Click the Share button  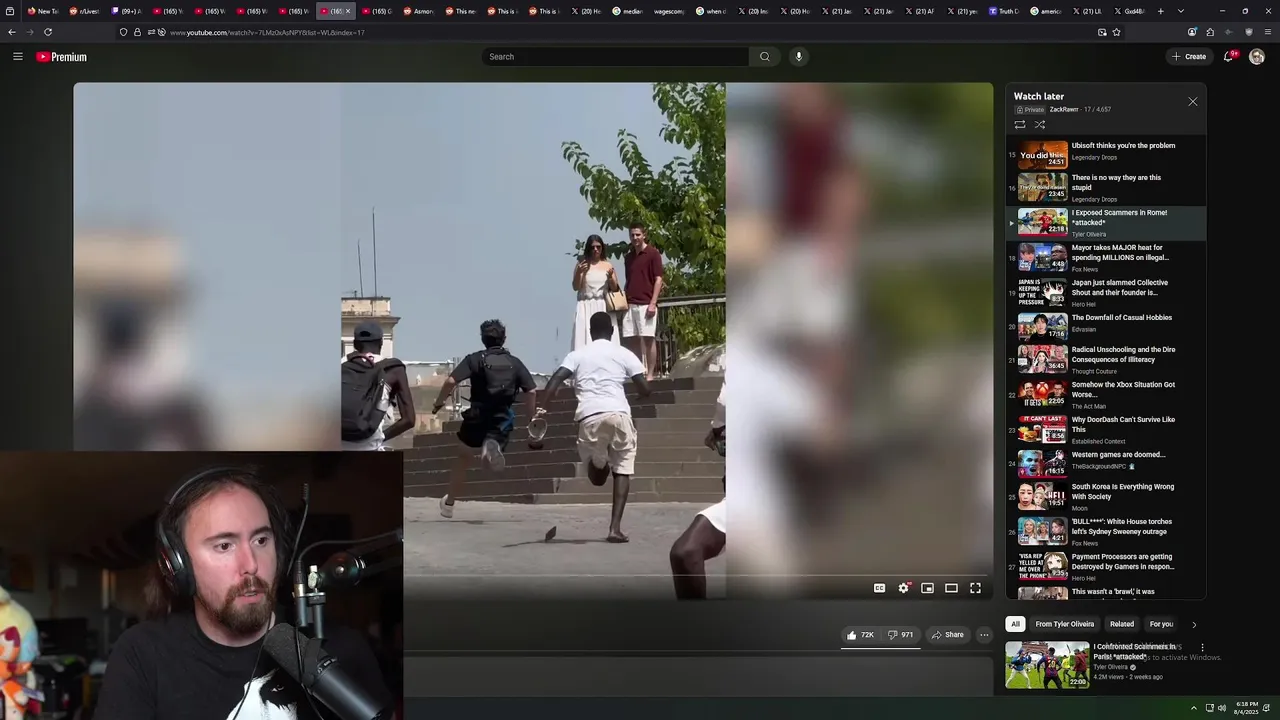pos(947,635)
